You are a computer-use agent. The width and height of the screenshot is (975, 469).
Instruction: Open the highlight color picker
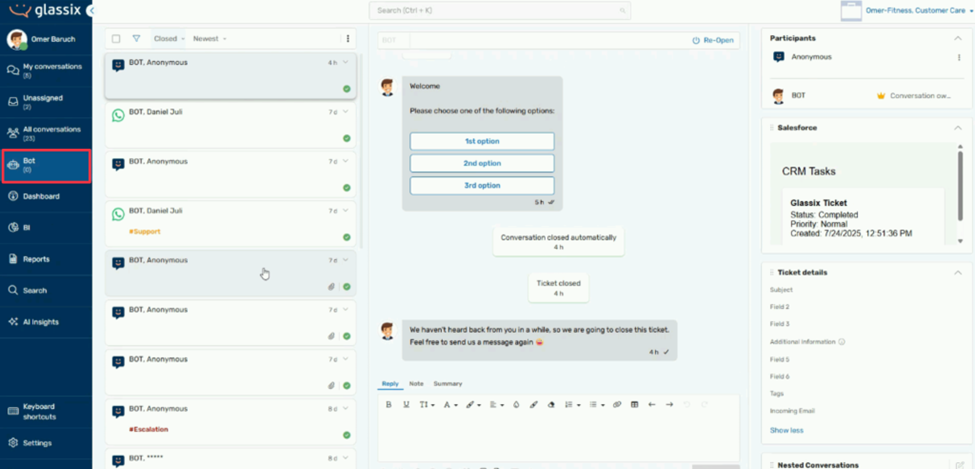(x=473, y=404)
